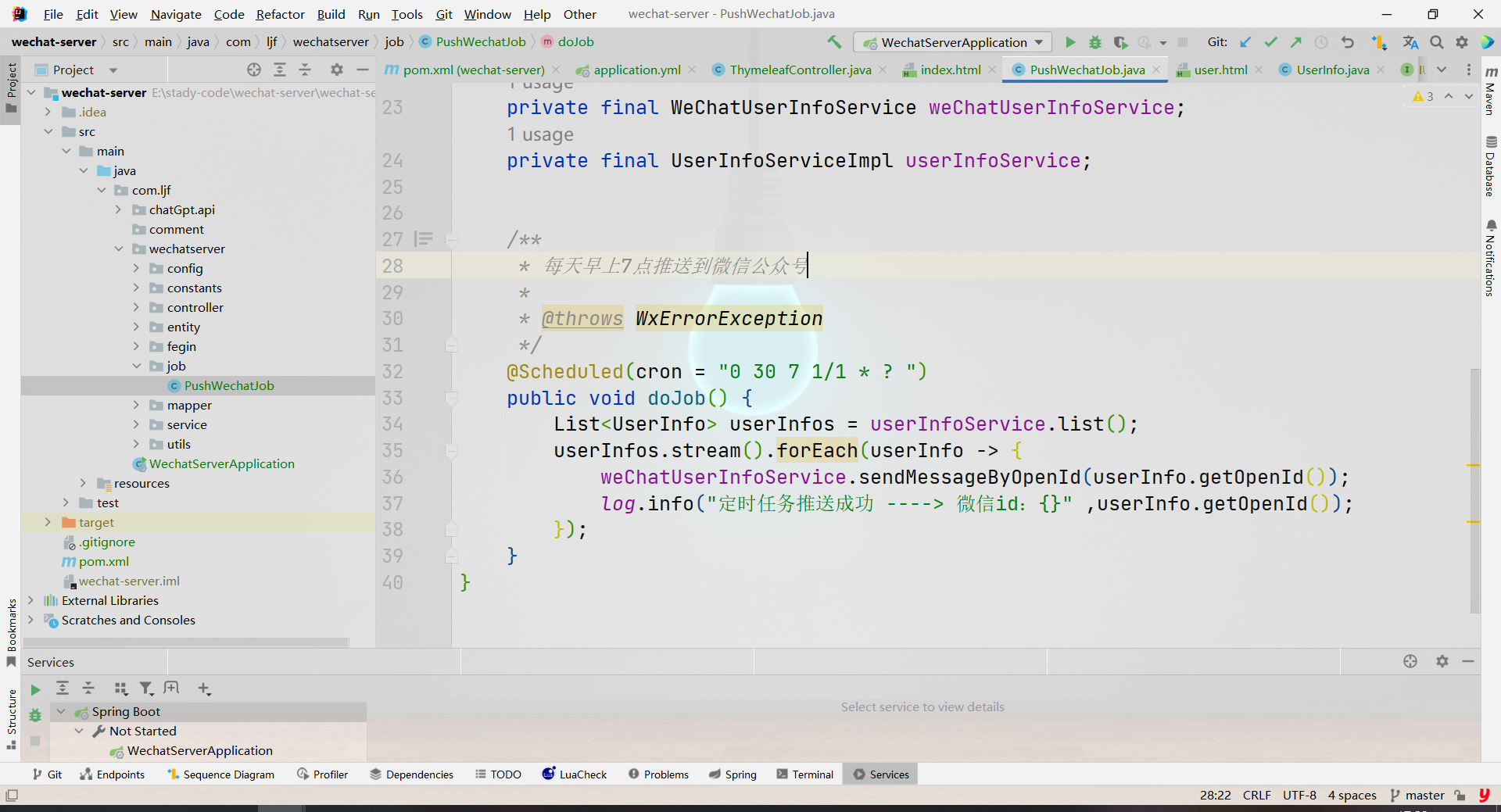Open Filter options in Services toolbar
This screenshot has width=1501, height=812.
(x=146, y=688)
